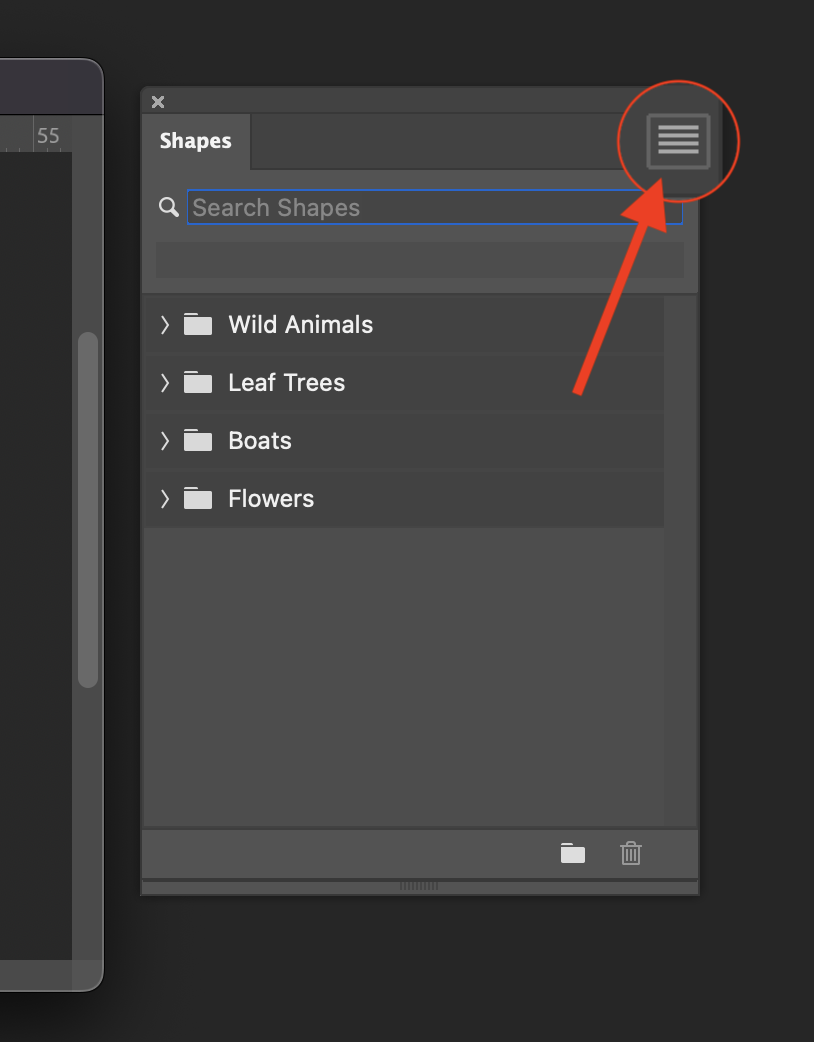814x1042 pixels.
Task: Click the "Leaf Trees" label
Action: pyautogui.click(x=286, y=383)
